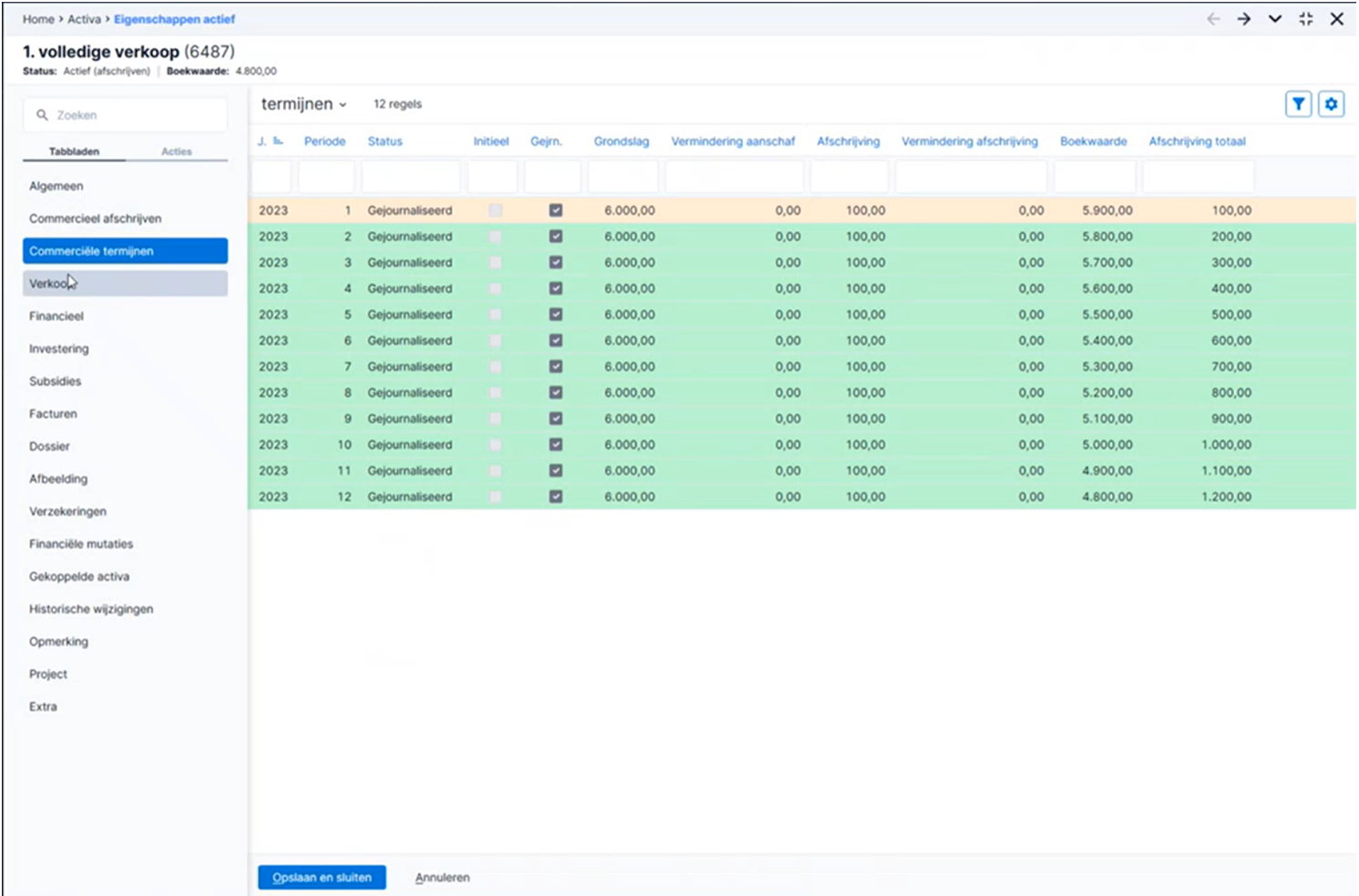Toggle the Gejrn. checkbox for period 12
The image size is (1359, 896).
(556, 497)
